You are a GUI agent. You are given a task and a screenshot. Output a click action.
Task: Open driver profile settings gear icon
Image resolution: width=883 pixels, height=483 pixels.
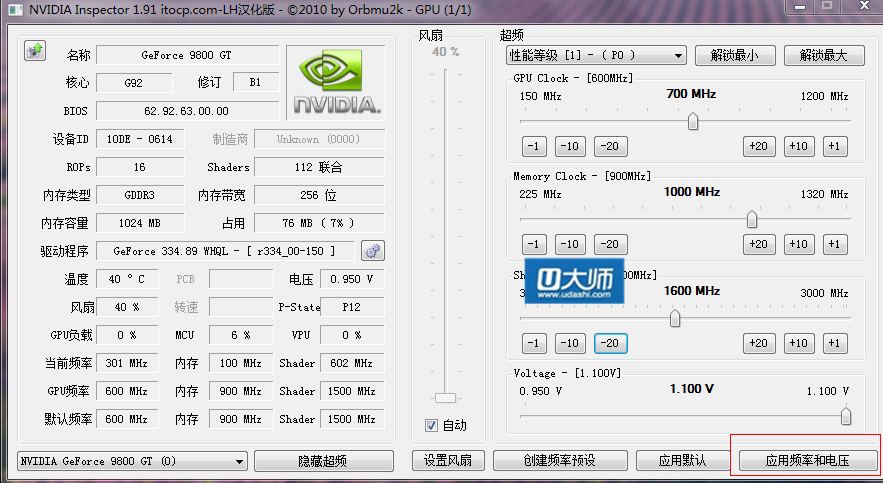click(x=373, y=251)
